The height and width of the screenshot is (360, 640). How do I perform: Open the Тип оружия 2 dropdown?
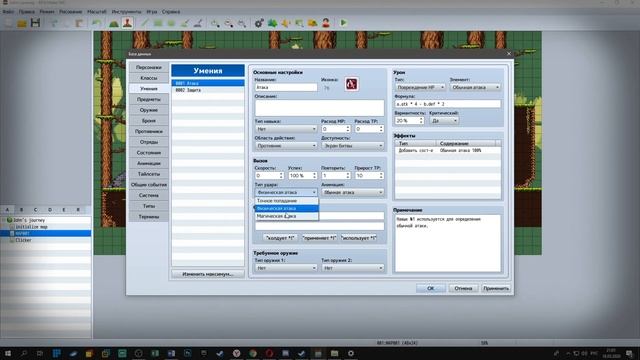click(353, 268)
